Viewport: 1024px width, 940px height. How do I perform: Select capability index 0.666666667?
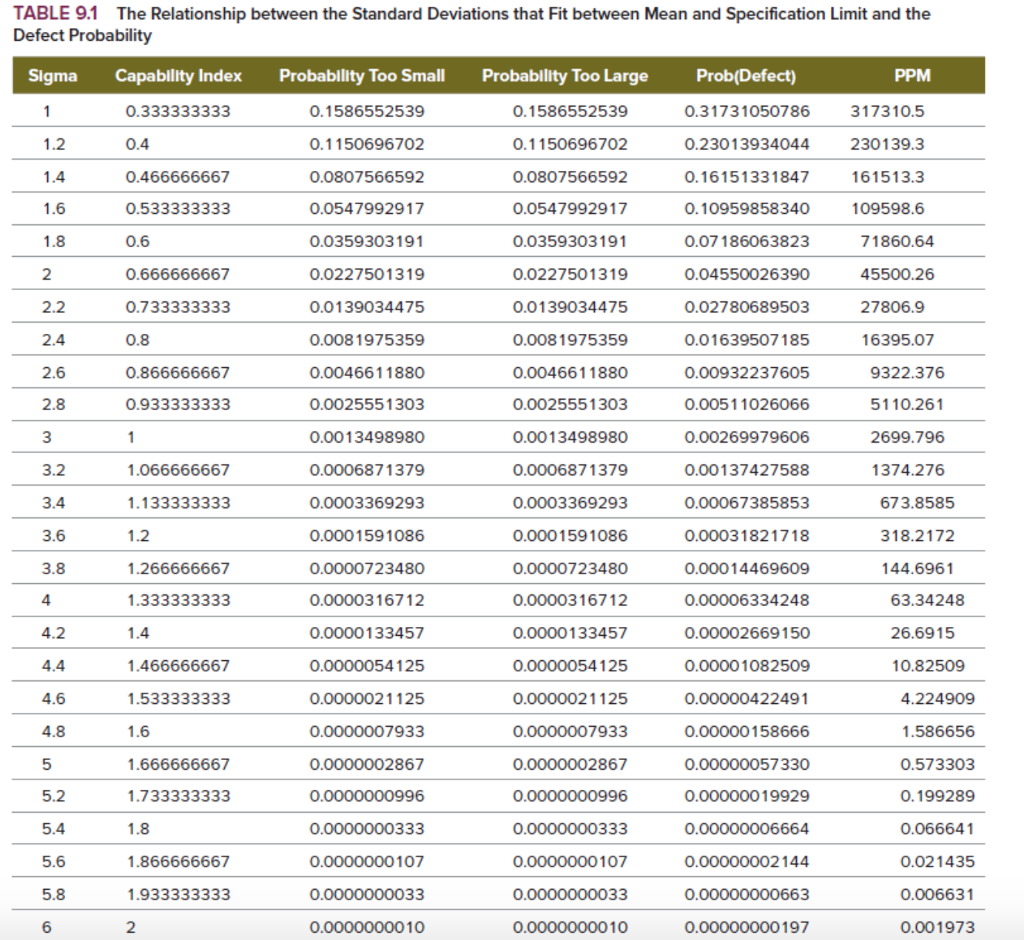178,274
